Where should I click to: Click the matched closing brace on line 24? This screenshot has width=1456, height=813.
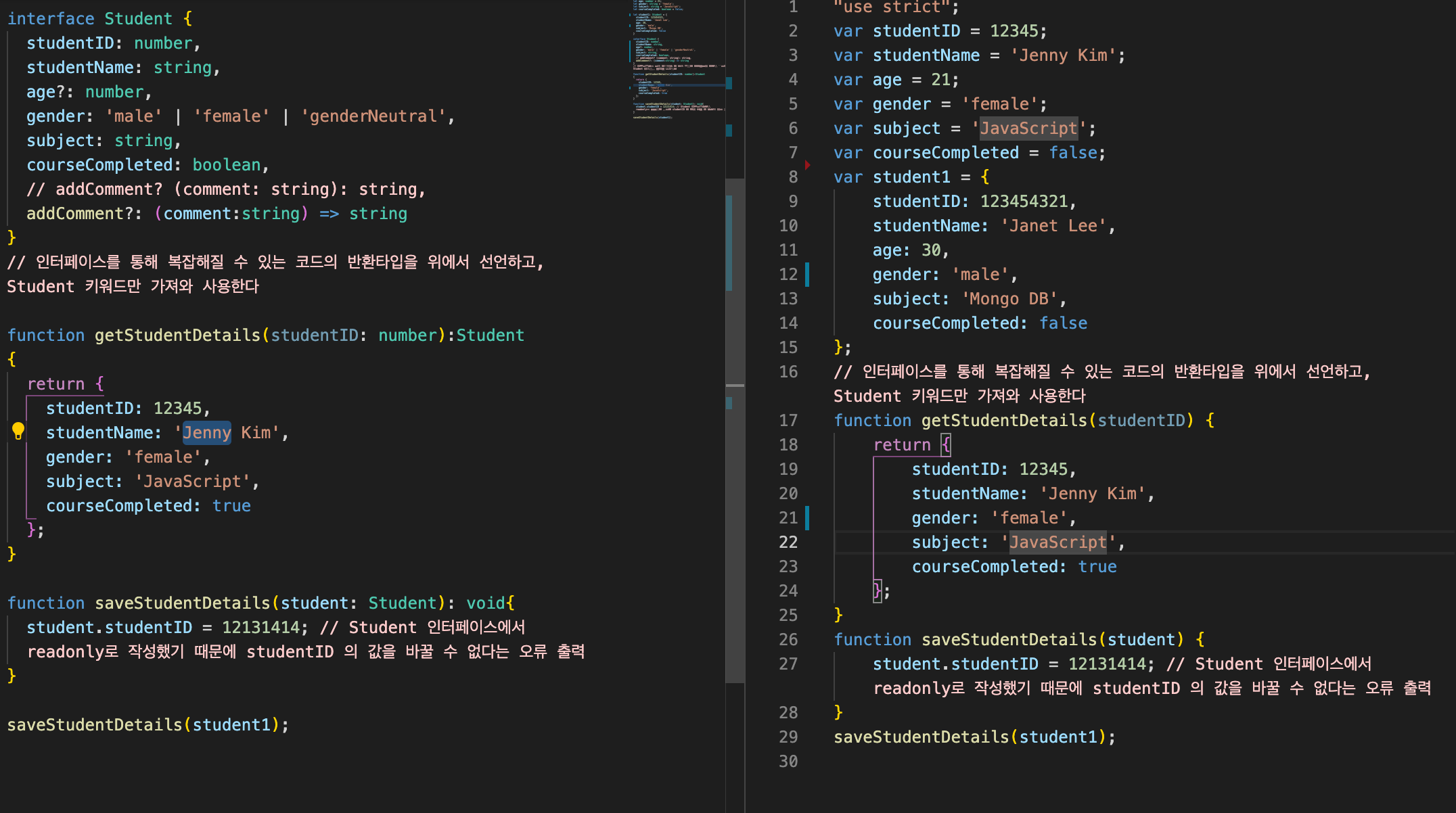coord(878,590)
